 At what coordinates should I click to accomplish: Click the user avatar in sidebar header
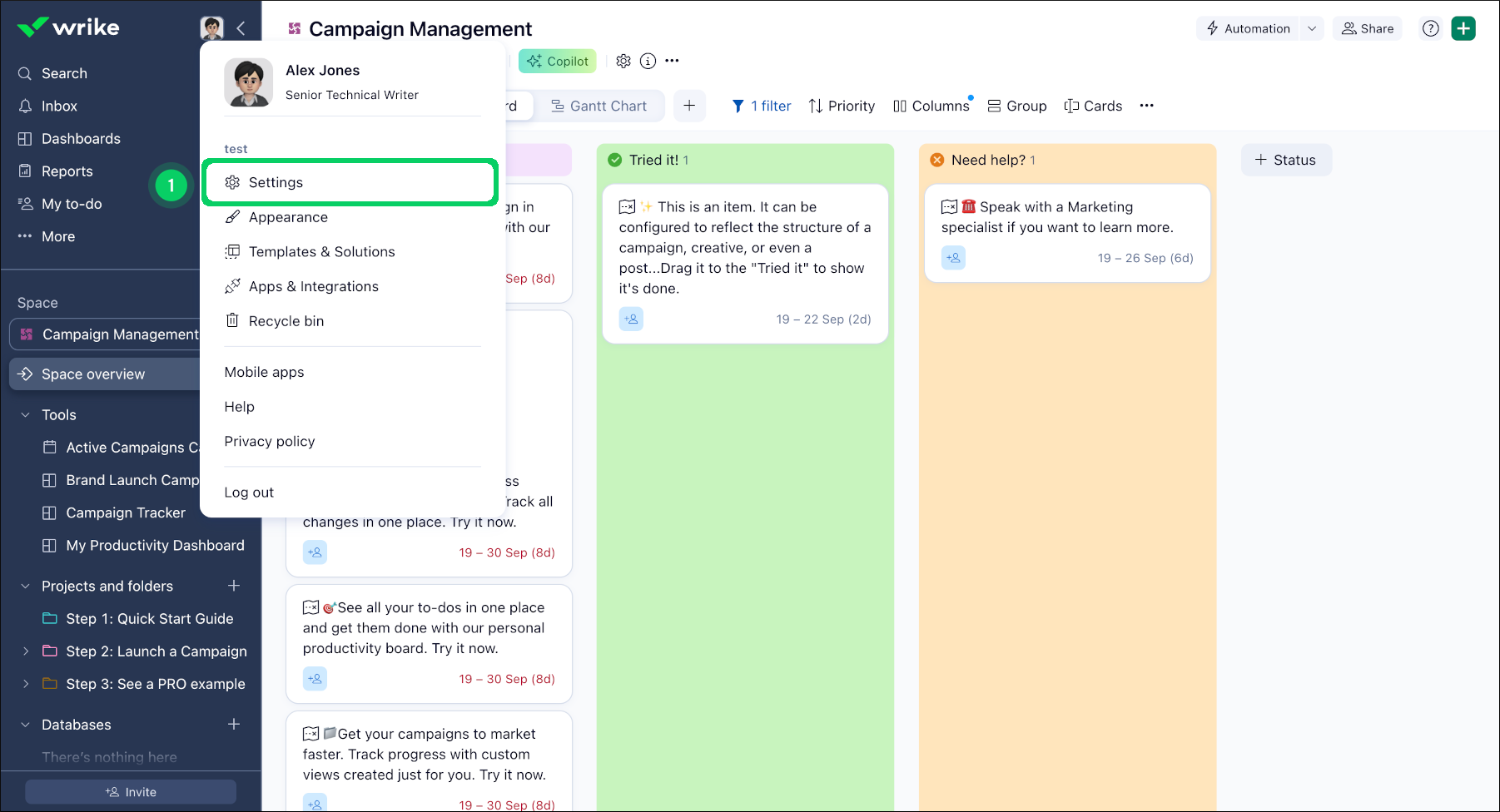click(211, 28)
